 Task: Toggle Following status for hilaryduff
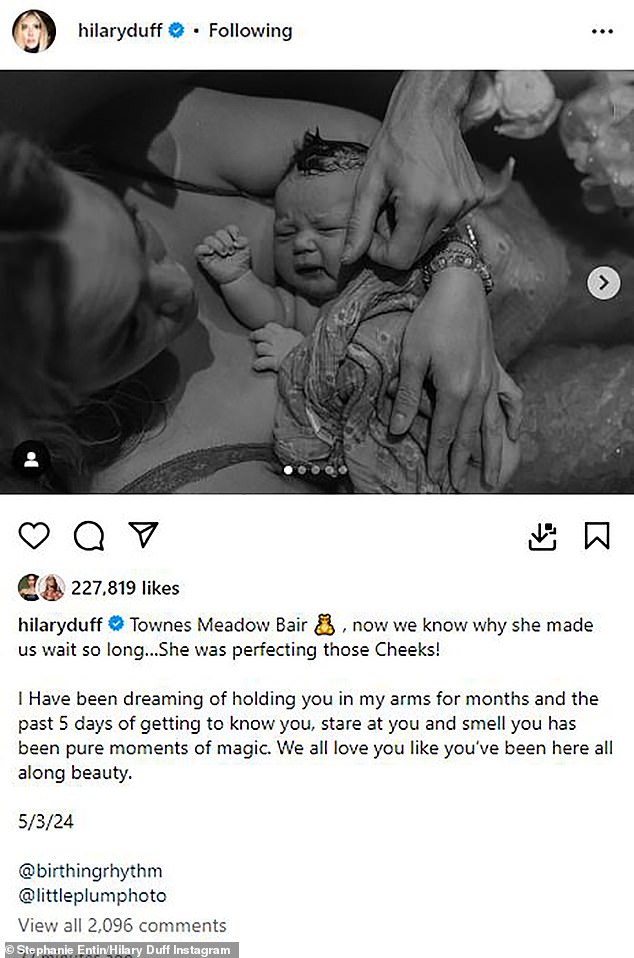[x=250, y=31]
